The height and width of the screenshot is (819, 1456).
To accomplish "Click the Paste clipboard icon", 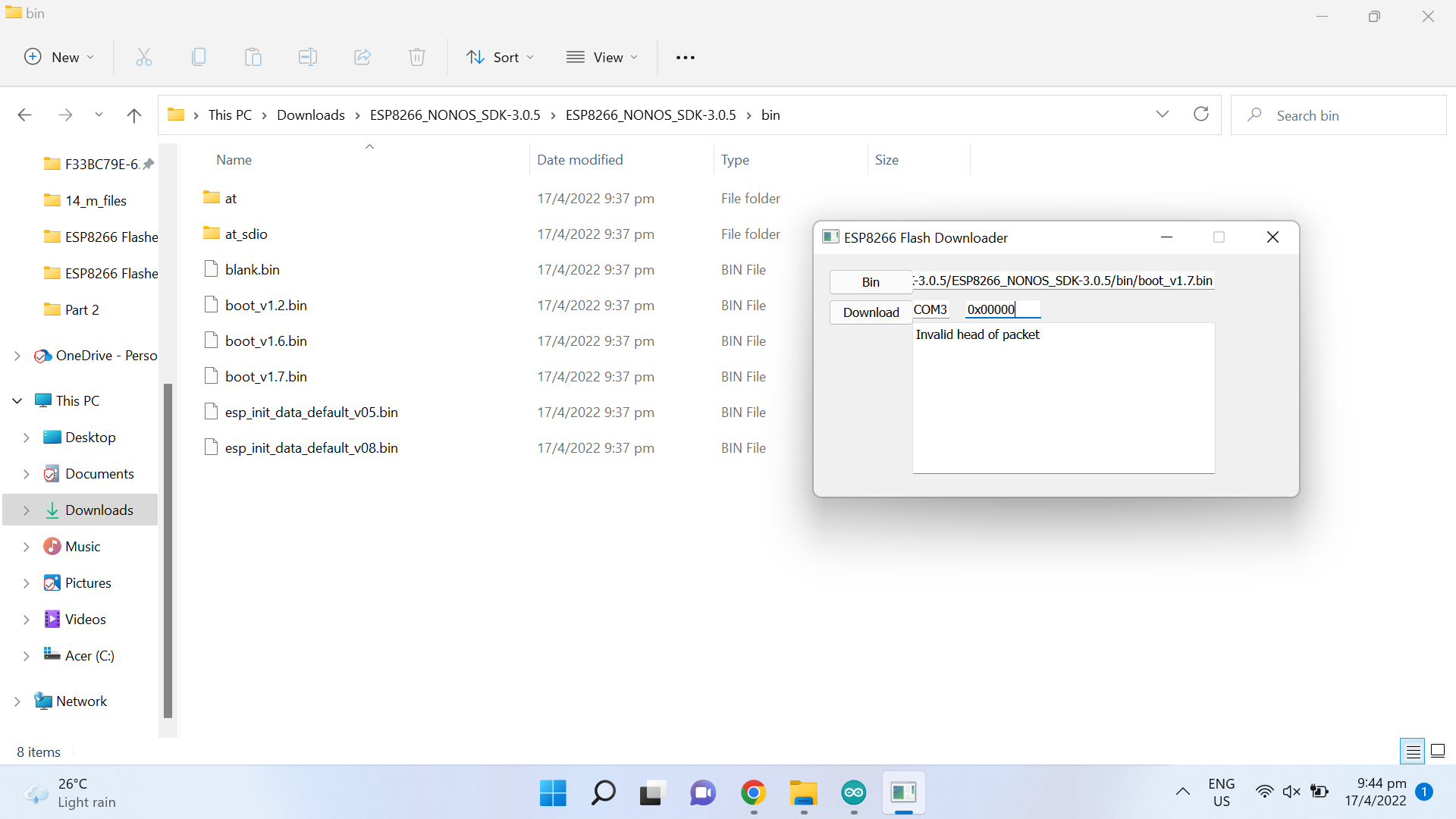I will (x=253, y=58).
